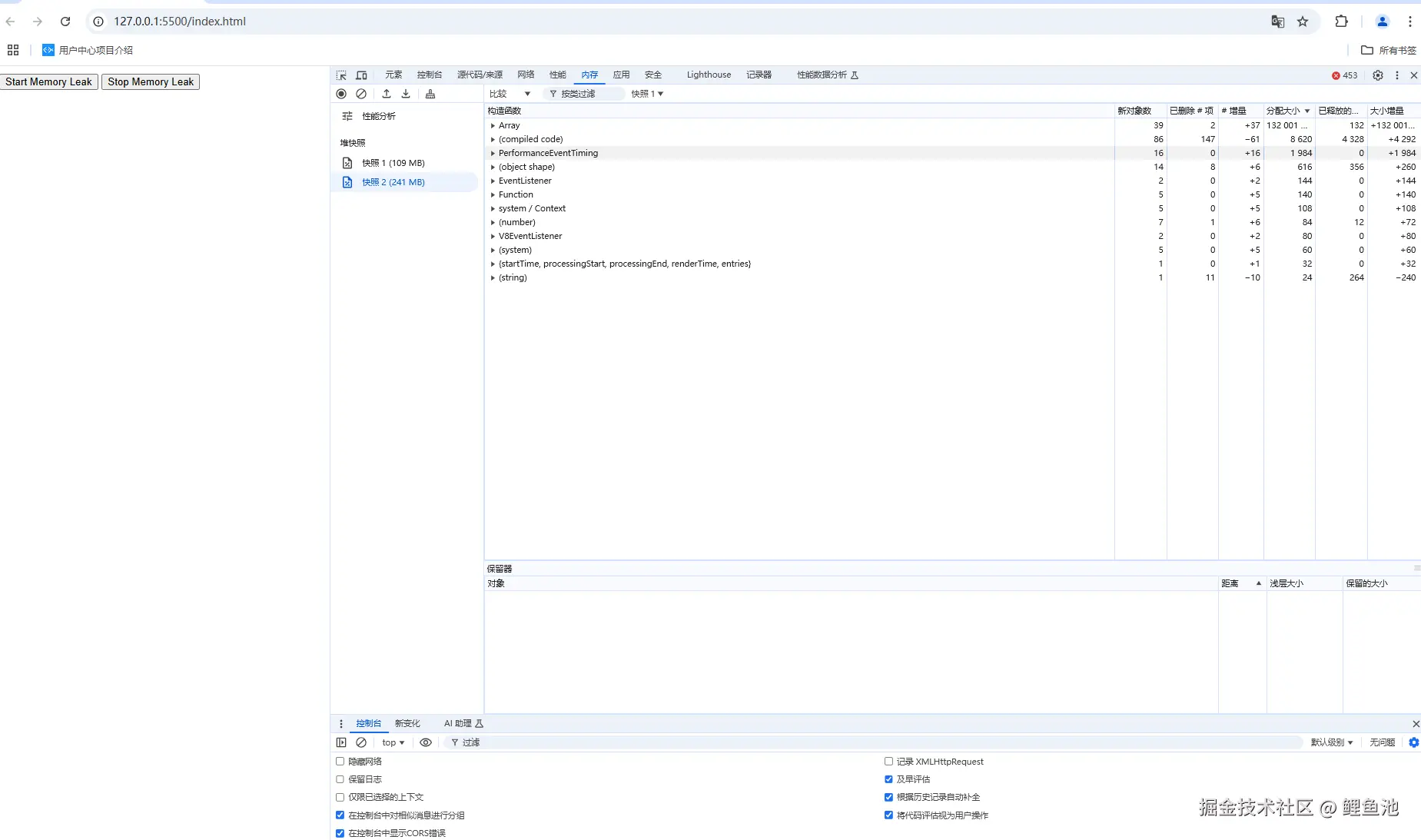Screen dimensions: 1421x840
Task: Clear all profiles icon in memory toolbar
Action: tap(361, 94)
